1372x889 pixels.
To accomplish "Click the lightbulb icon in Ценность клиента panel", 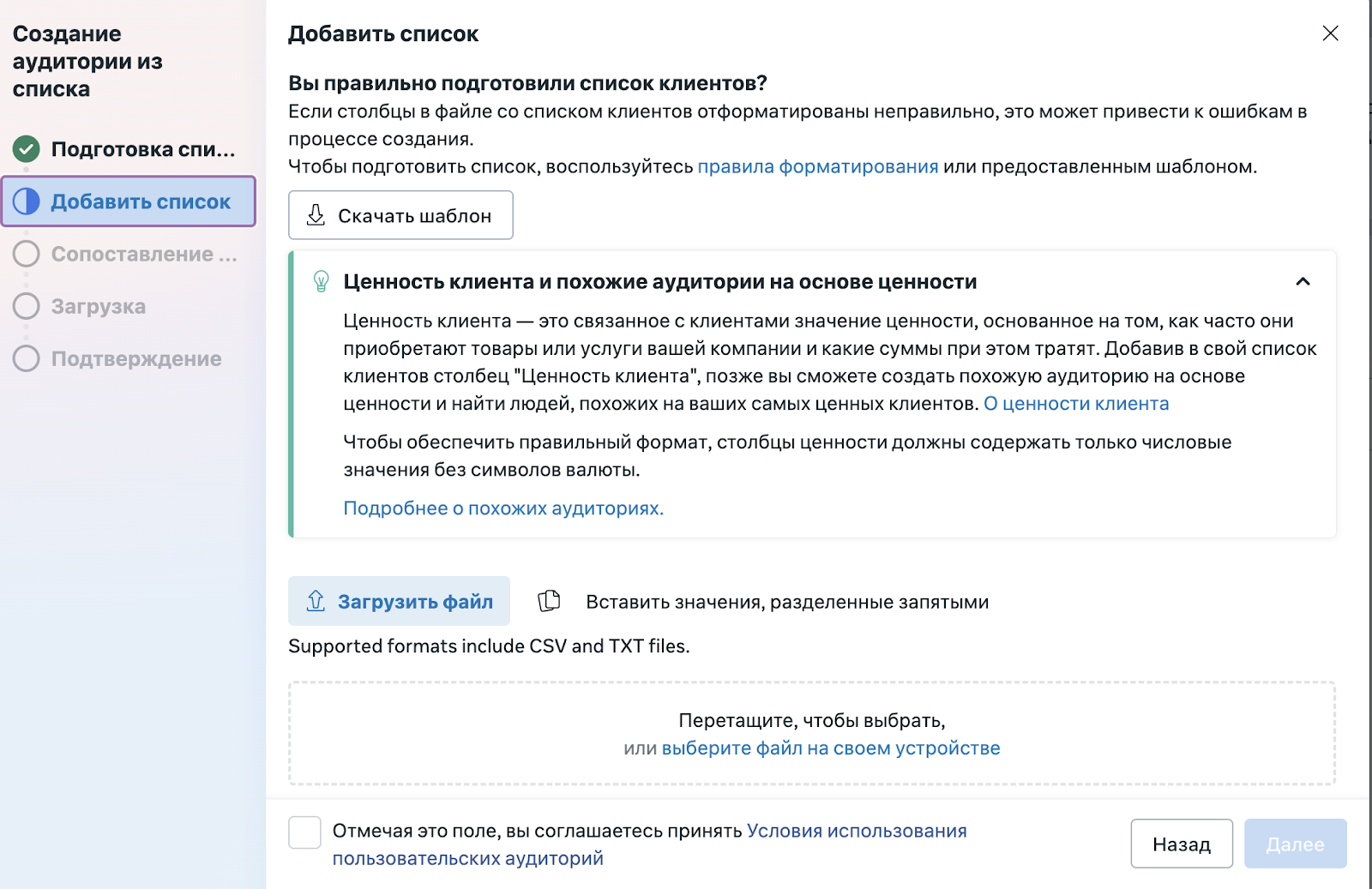I will (322, 281).
